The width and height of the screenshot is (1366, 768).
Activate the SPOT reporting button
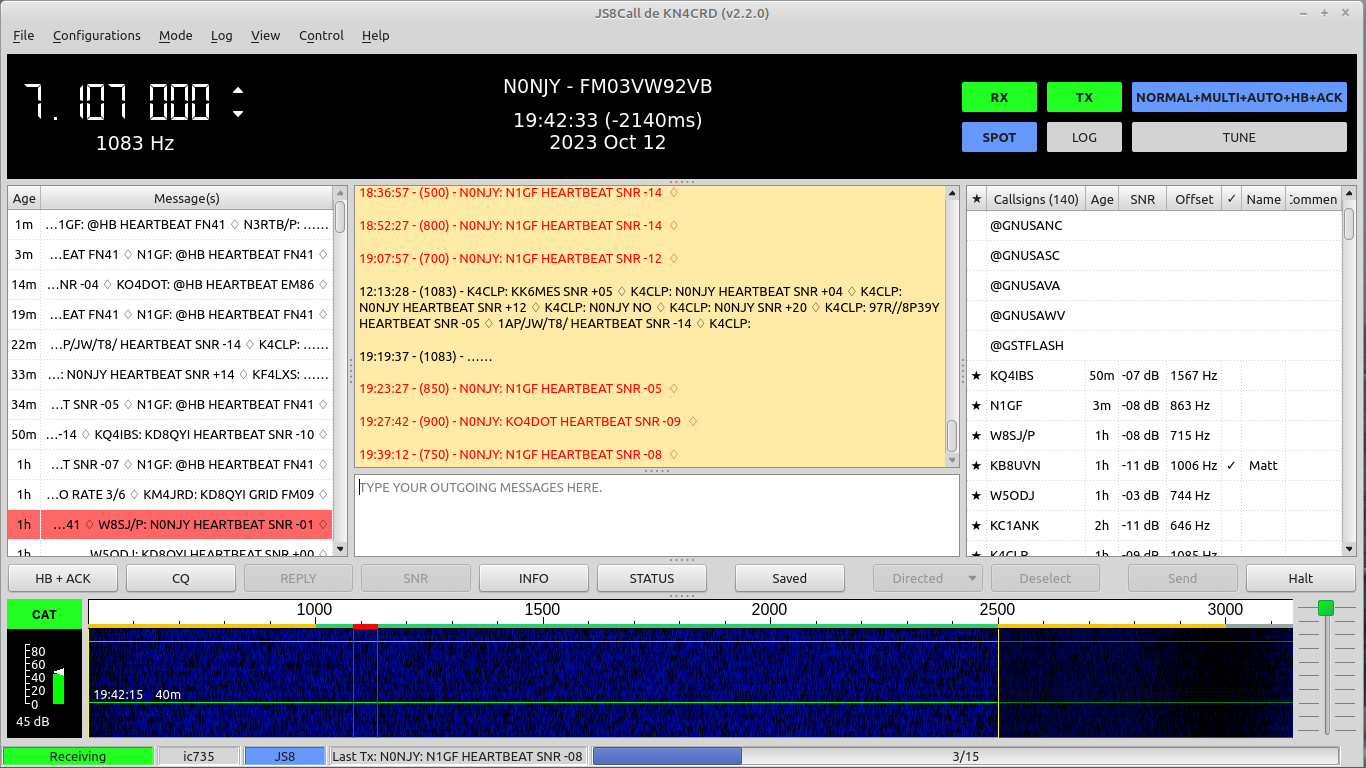[999, 137]
